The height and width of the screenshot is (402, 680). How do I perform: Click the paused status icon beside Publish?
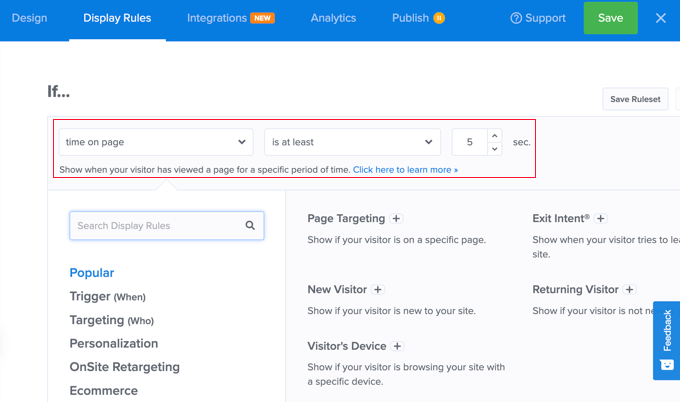click(439, 18)
